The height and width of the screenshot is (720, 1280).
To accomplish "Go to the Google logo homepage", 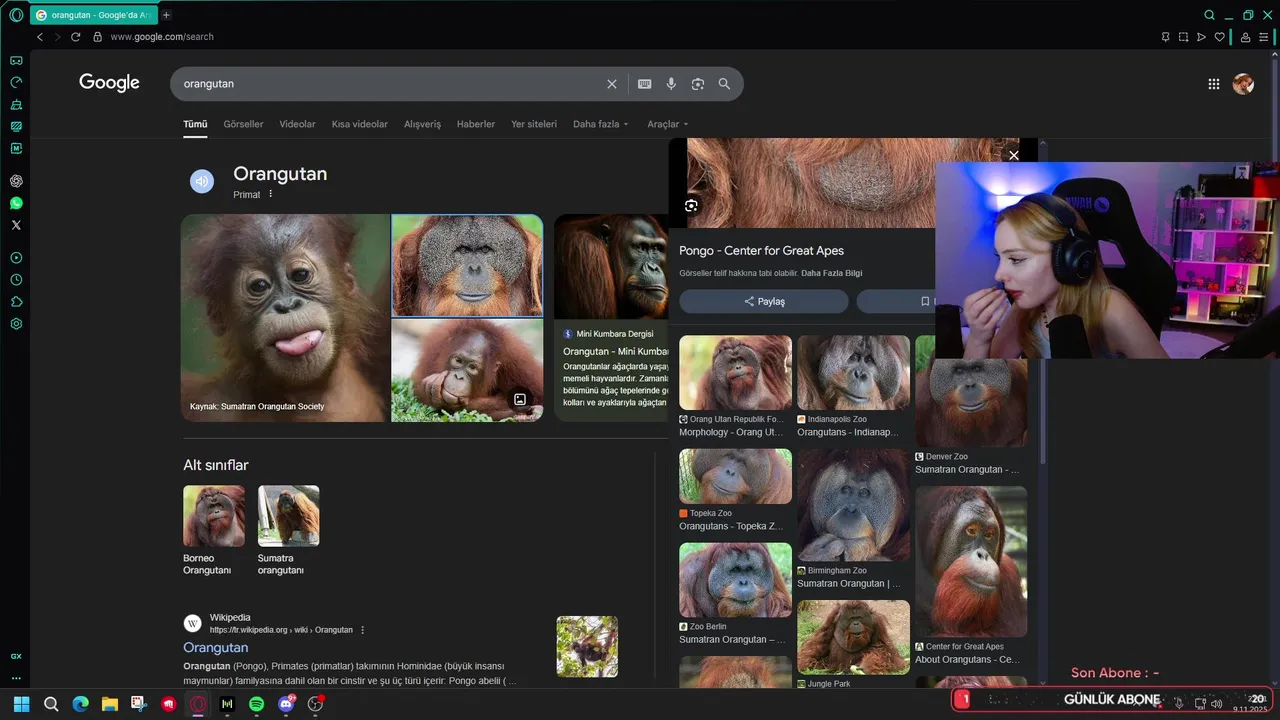I will (110, 83).
